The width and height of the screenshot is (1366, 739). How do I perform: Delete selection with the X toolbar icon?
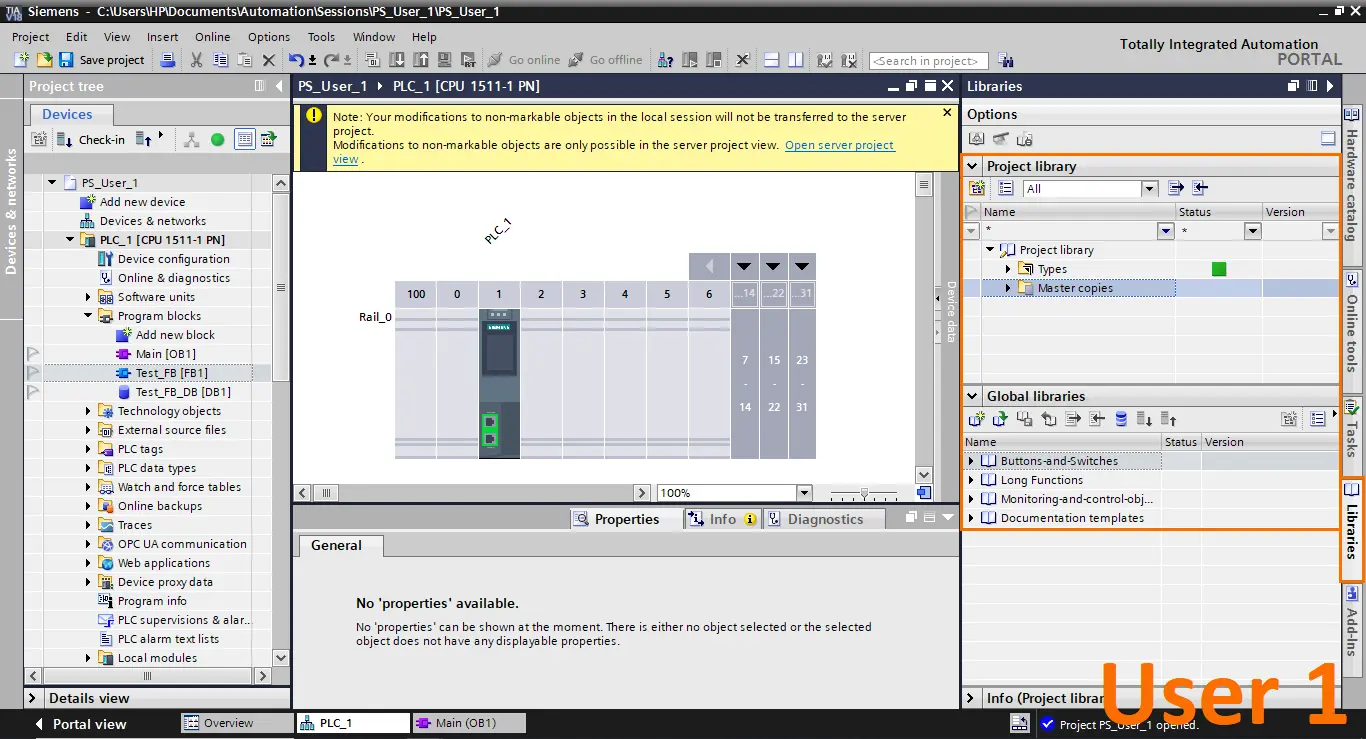[x=268, y=60]
